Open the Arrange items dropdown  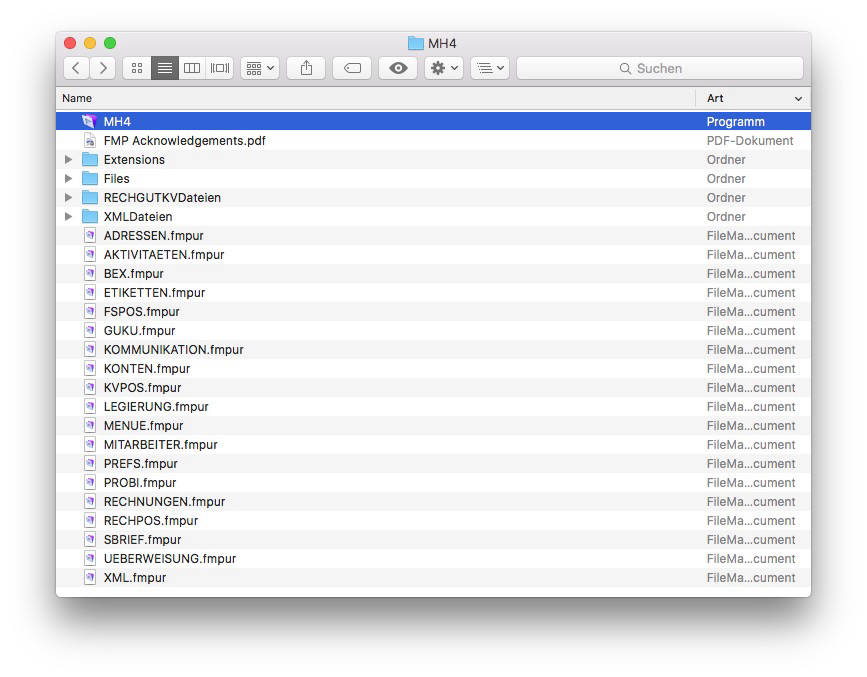(x=260, y=68)
